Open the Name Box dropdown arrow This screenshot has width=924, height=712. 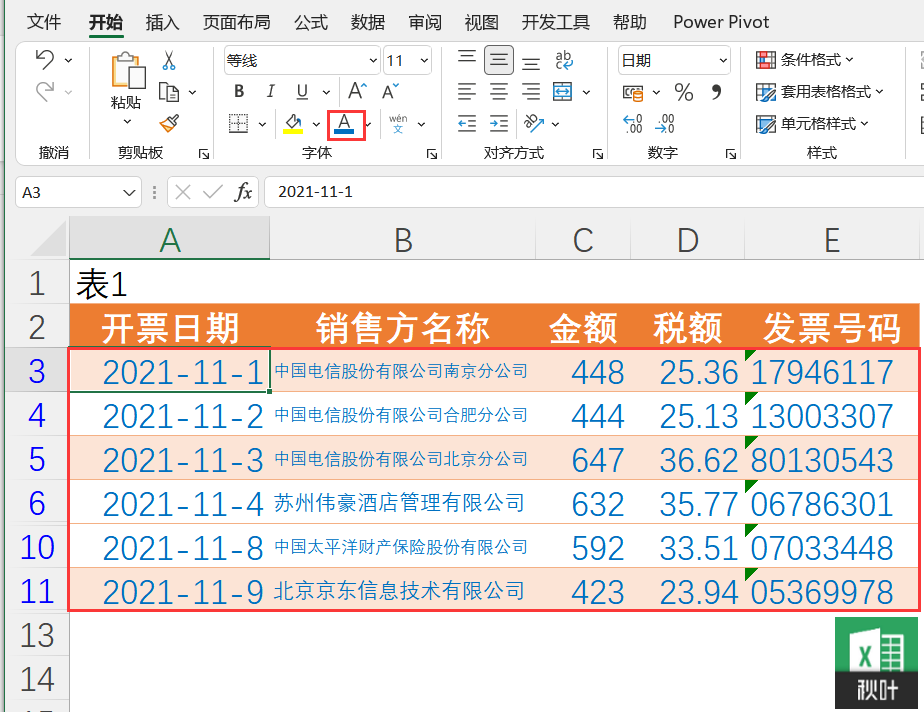[129, 193]
